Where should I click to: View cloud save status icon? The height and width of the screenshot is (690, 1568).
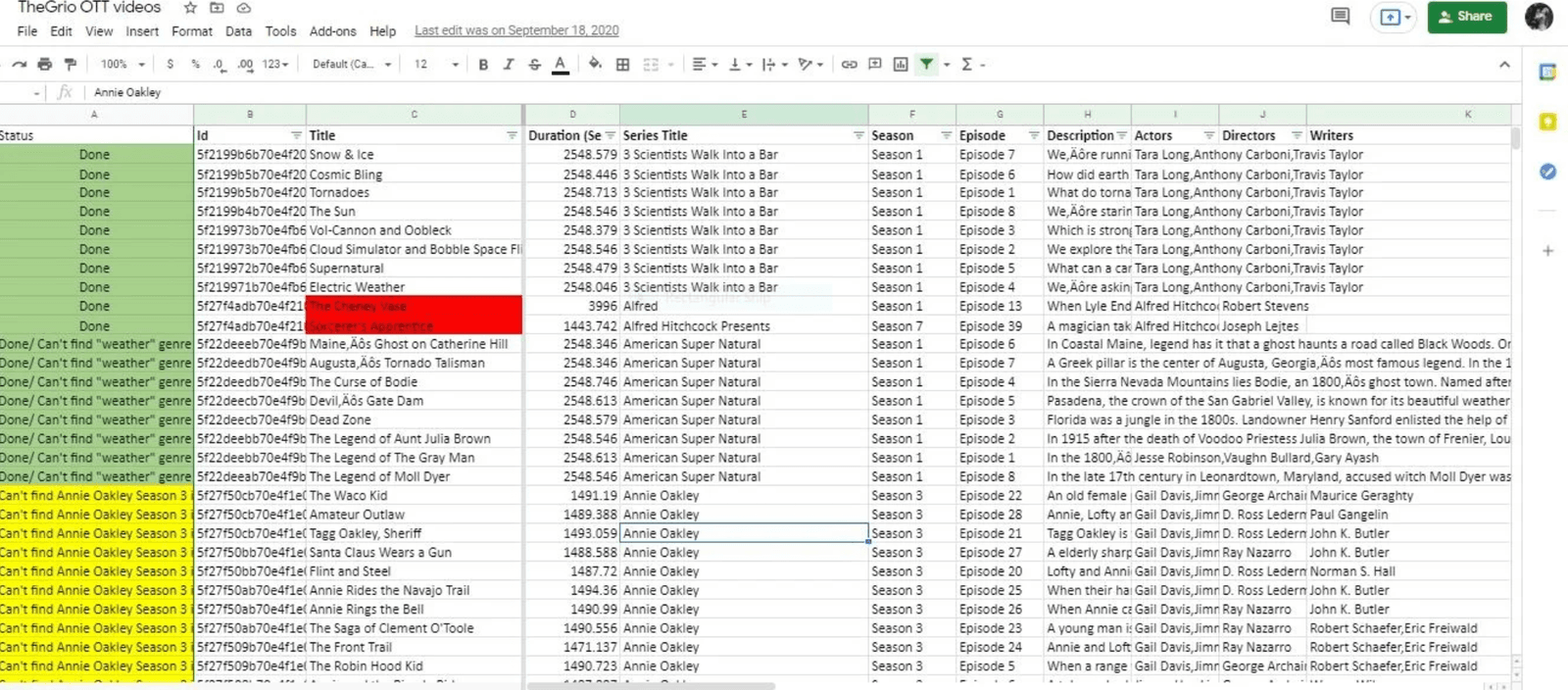pos(244,8)
